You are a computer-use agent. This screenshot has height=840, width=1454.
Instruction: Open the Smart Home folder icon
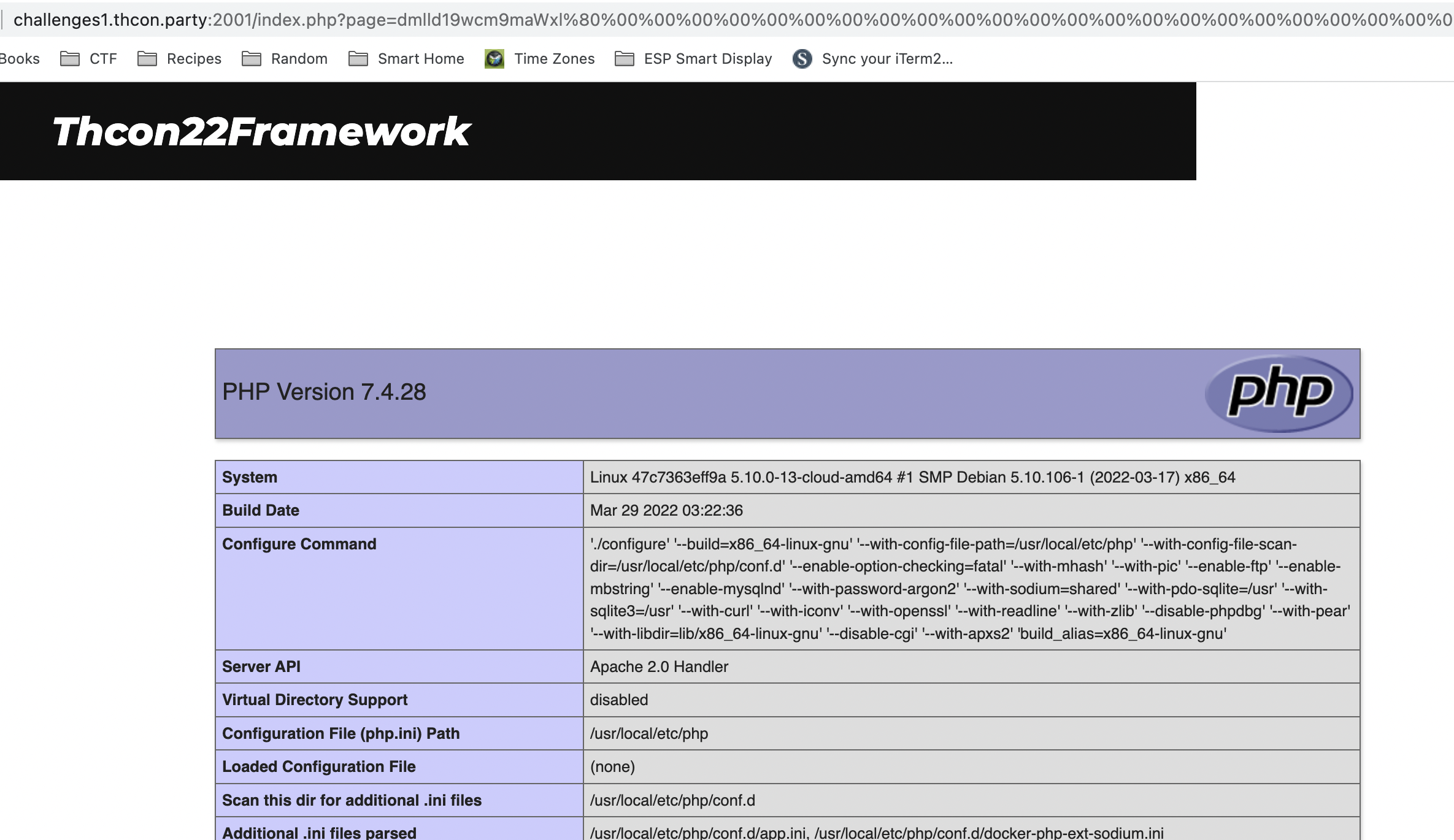(358, 59)
